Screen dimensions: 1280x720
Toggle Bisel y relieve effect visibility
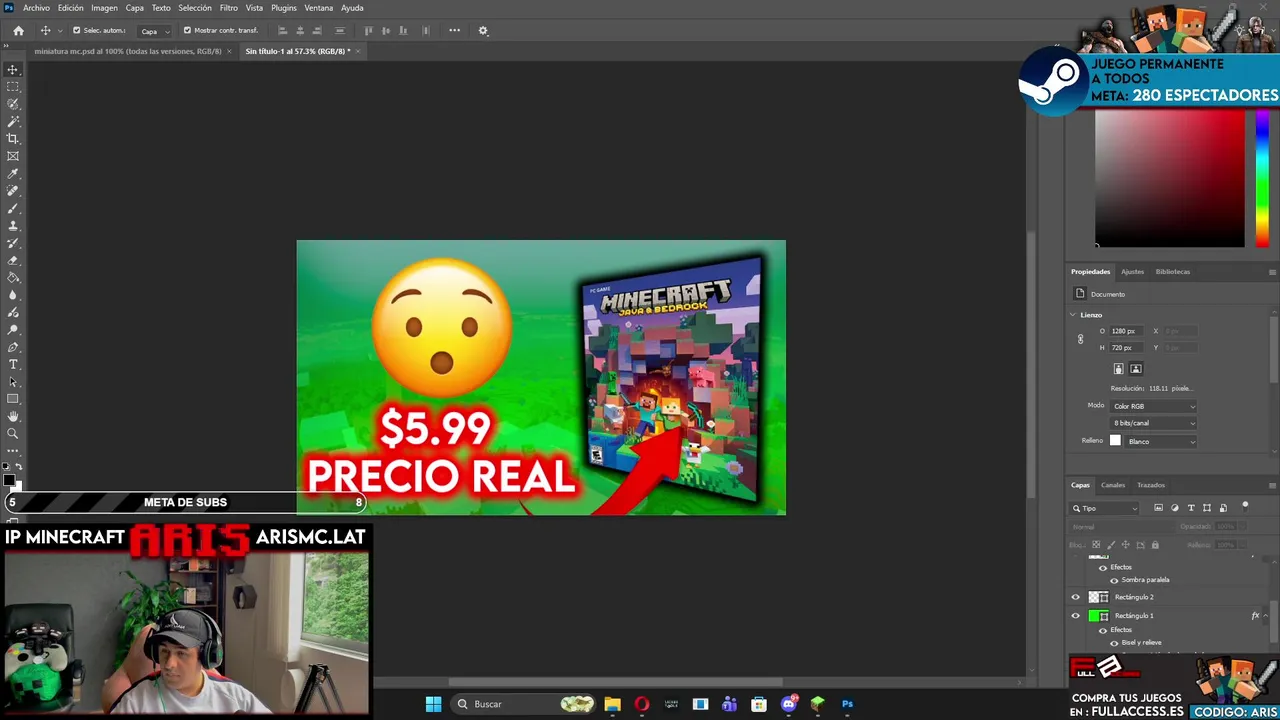point(1114,643)
